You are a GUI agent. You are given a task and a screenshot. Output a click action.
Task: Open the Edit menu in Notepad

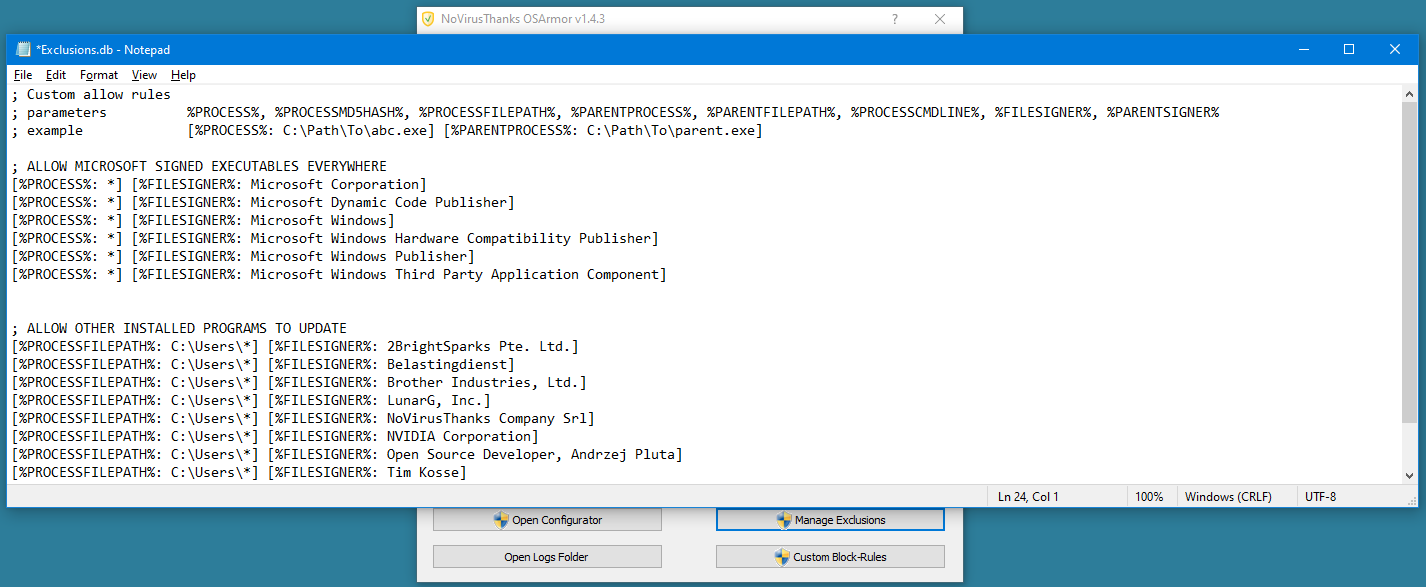pos(56,75)
